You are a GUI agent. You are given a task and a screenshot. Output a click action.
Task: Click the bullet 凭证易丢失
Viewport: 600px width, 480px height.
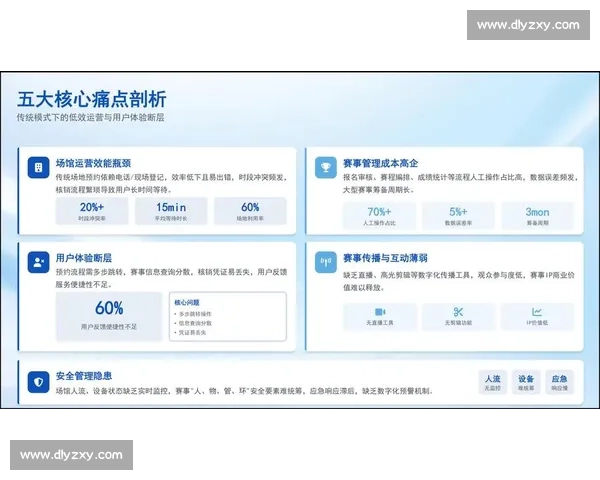(x=190, y=333)
